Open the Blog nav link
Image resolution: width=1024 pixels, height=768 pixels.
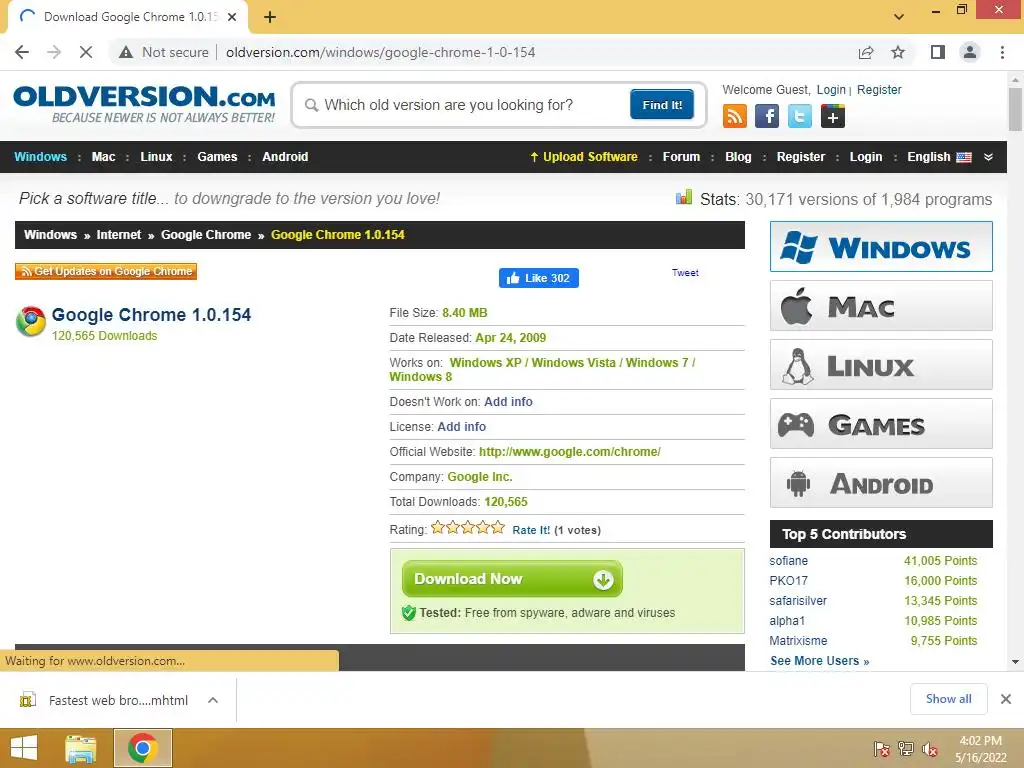point(738,157)
